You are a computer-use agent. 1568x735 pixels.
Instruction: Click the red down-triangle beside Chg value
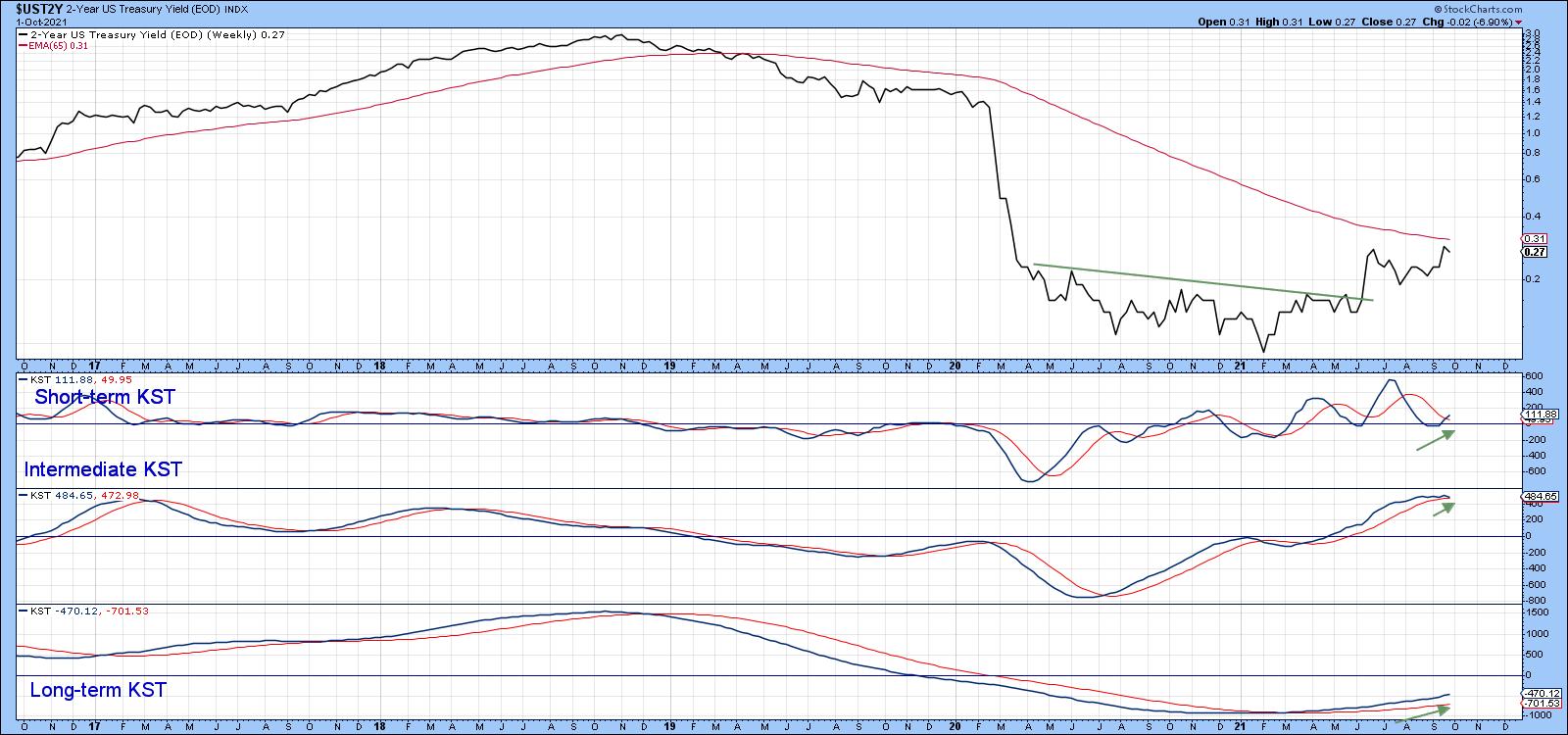coord(1518,22)
